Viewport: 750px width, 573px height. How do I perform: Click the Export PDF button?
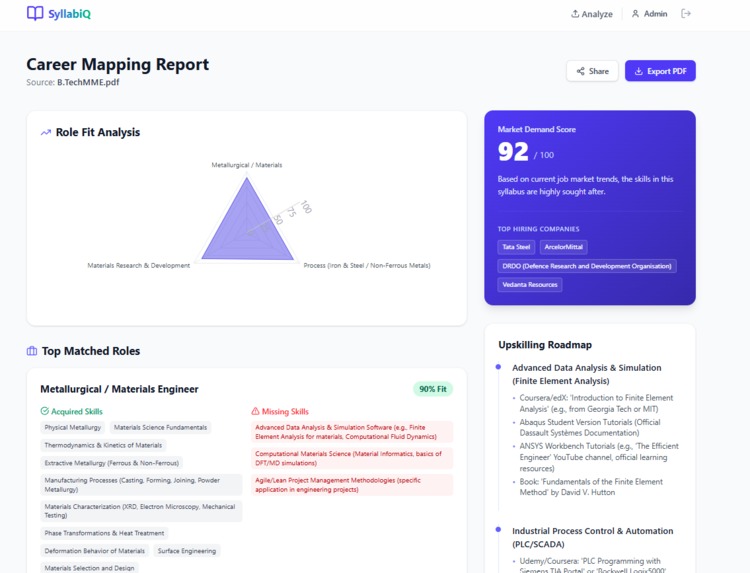pos(660,71)
